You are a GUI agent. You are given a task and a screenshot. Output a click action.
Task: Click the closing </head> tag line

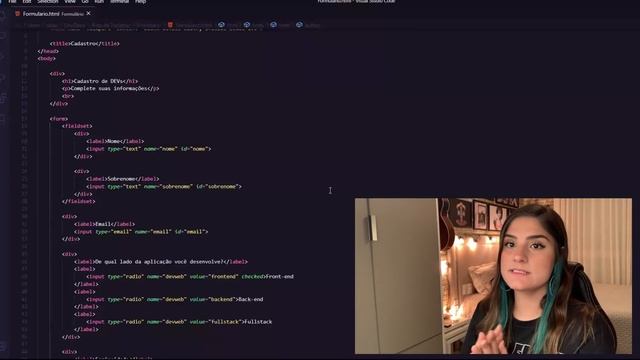tap(48, 51)
